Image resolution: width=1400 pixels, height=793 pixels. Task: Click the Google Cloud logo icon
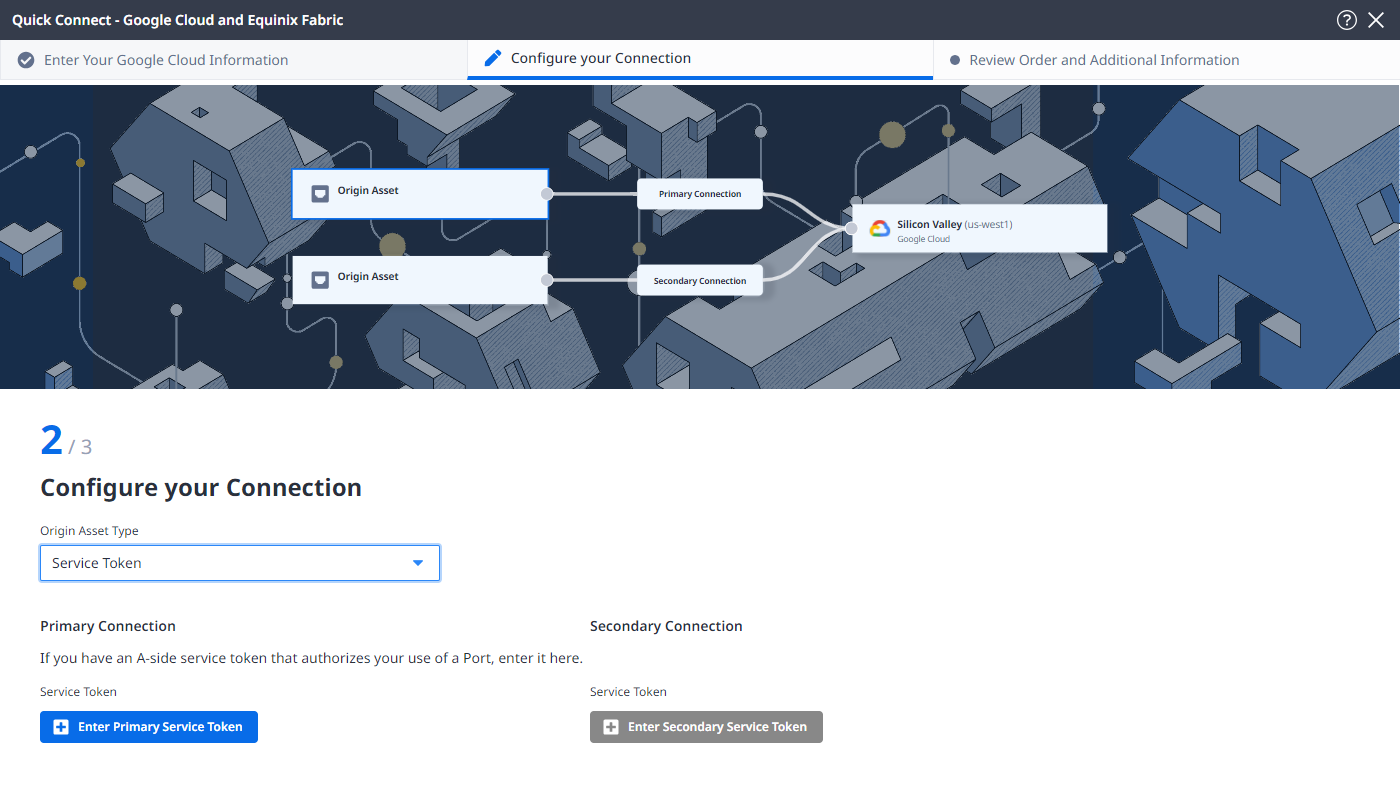click(x=879, y=229)
